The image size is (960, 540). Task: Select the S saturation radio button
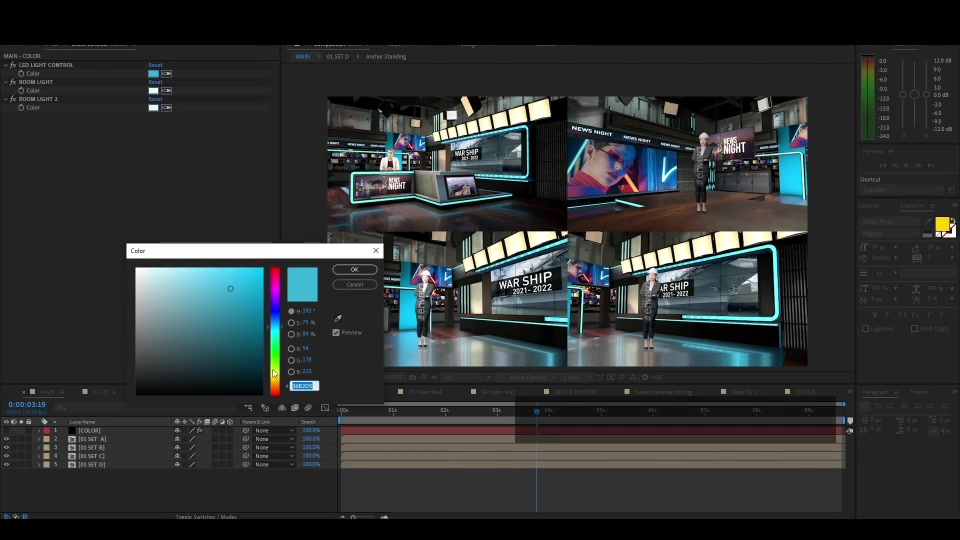[x=291, y=323]
